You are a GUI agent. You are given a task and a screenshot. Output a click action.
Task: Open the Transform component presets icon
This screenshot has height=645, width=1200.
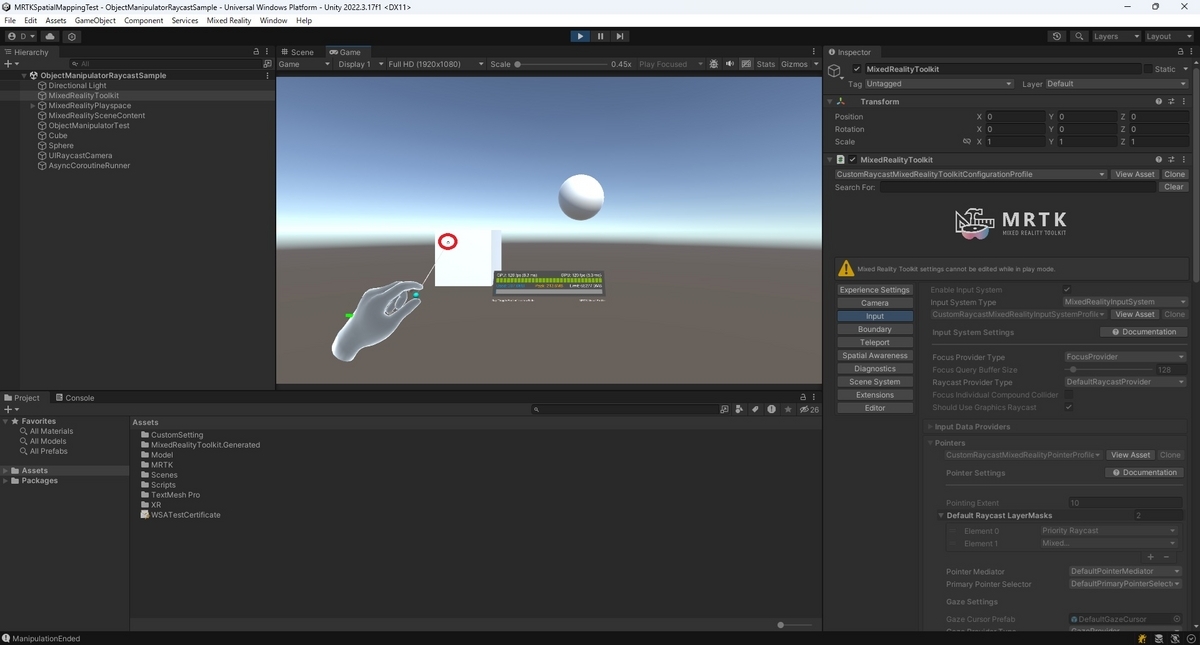click(1171, 102)
